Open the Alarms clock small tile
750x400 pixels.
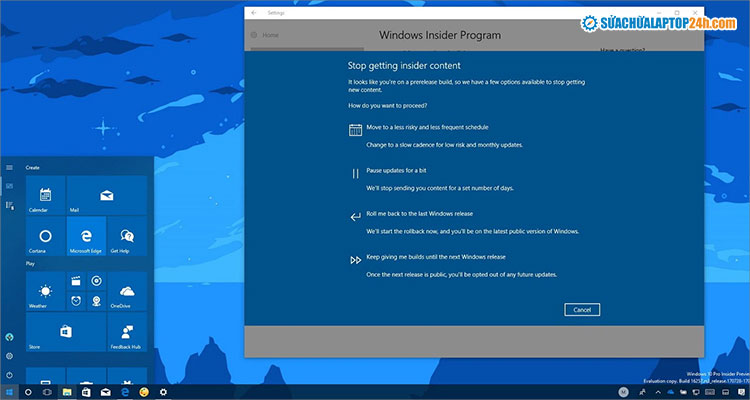tap(76, 301)
